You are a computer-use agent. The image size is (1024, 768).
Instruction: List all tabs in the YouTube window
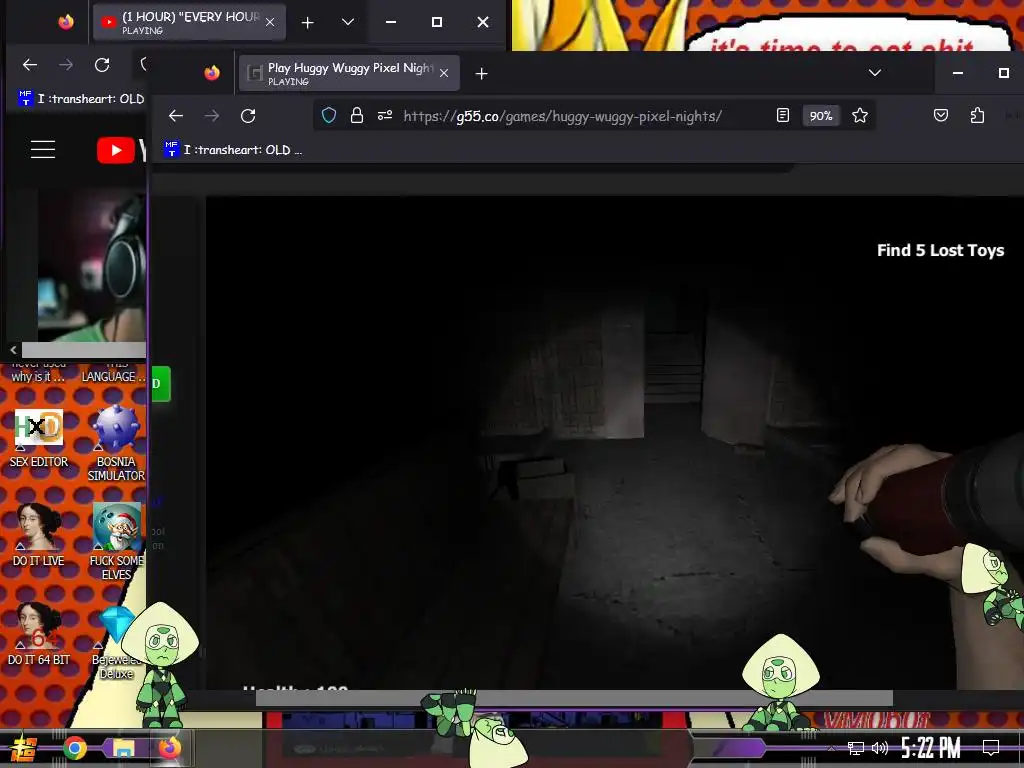[348, 22]
